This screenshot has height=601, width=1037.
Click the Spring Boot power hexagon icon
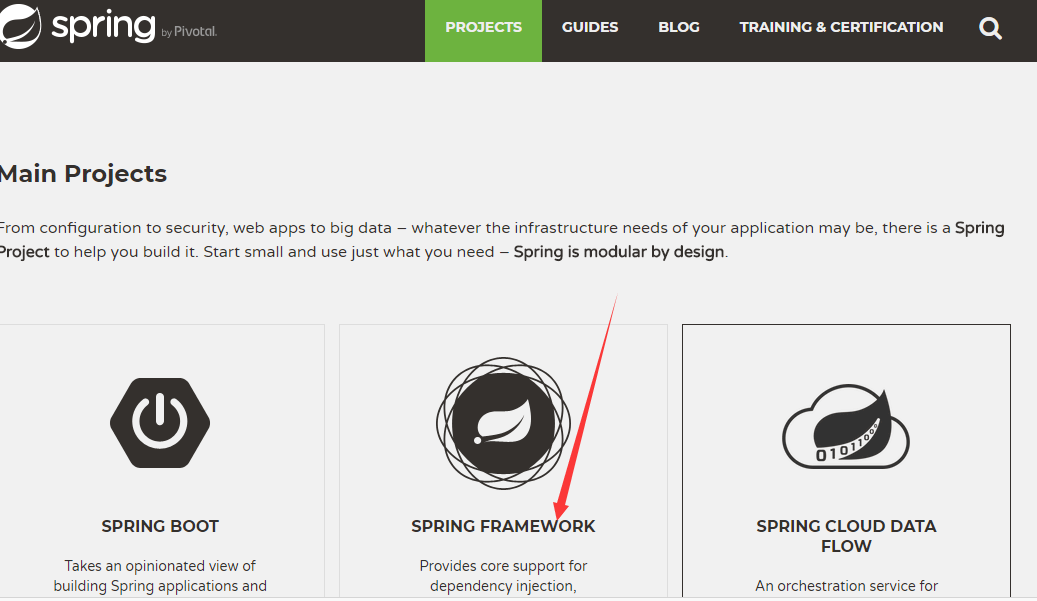click(160, 422)
